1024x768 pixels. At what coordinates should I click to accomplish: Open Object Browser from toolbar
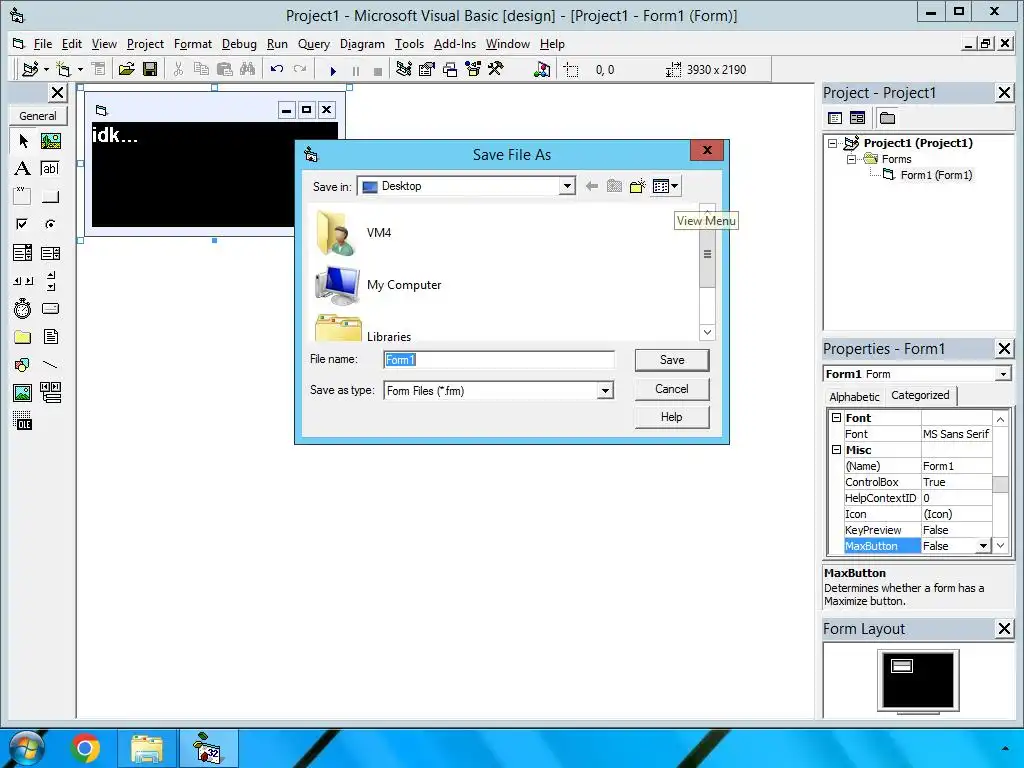[473, 69]
